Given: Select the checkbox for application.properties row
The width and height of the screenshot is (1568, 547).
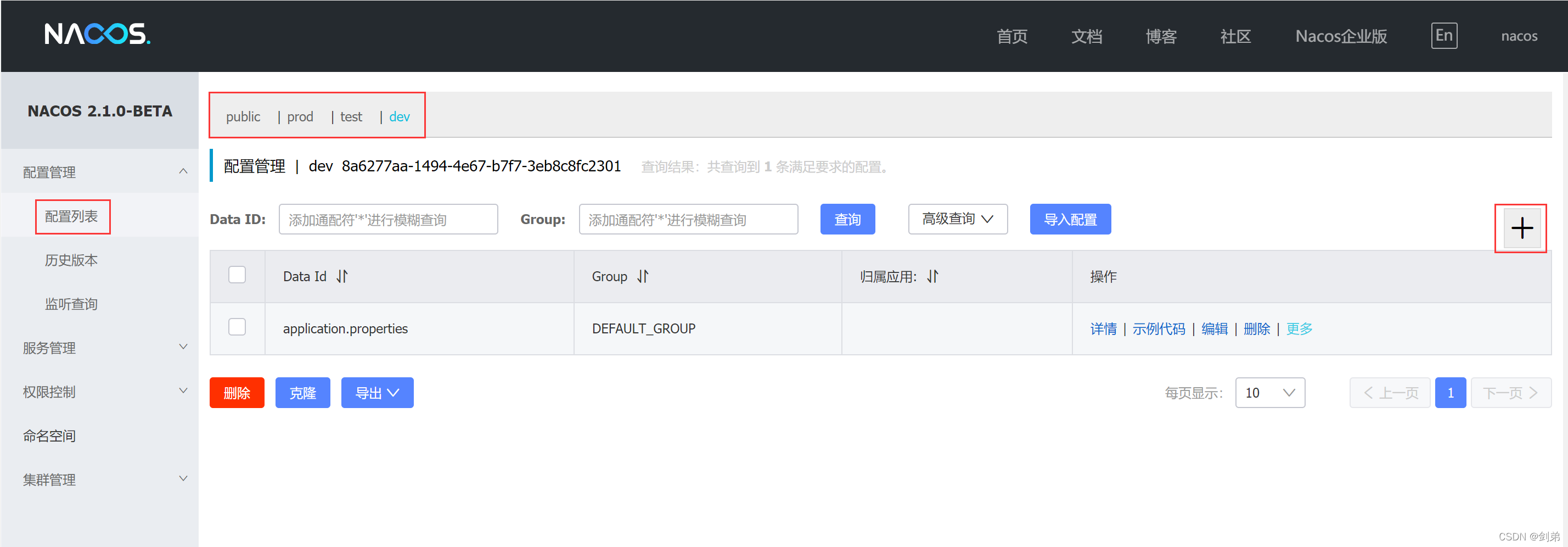Looking at the screenshot, I should click(x=237, y=327).
